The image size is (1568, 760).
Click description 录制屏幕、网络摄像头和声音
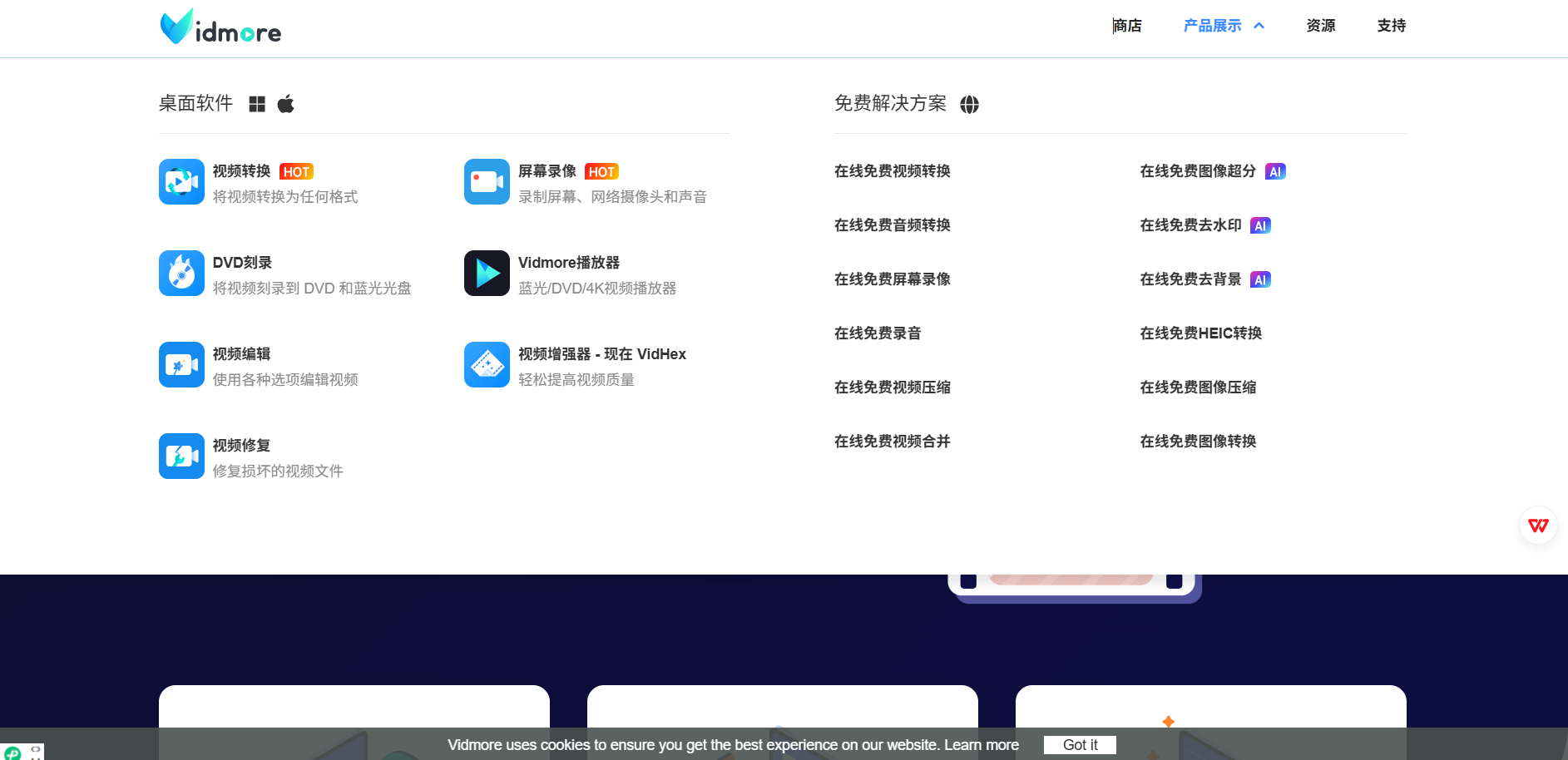point(613,197)
